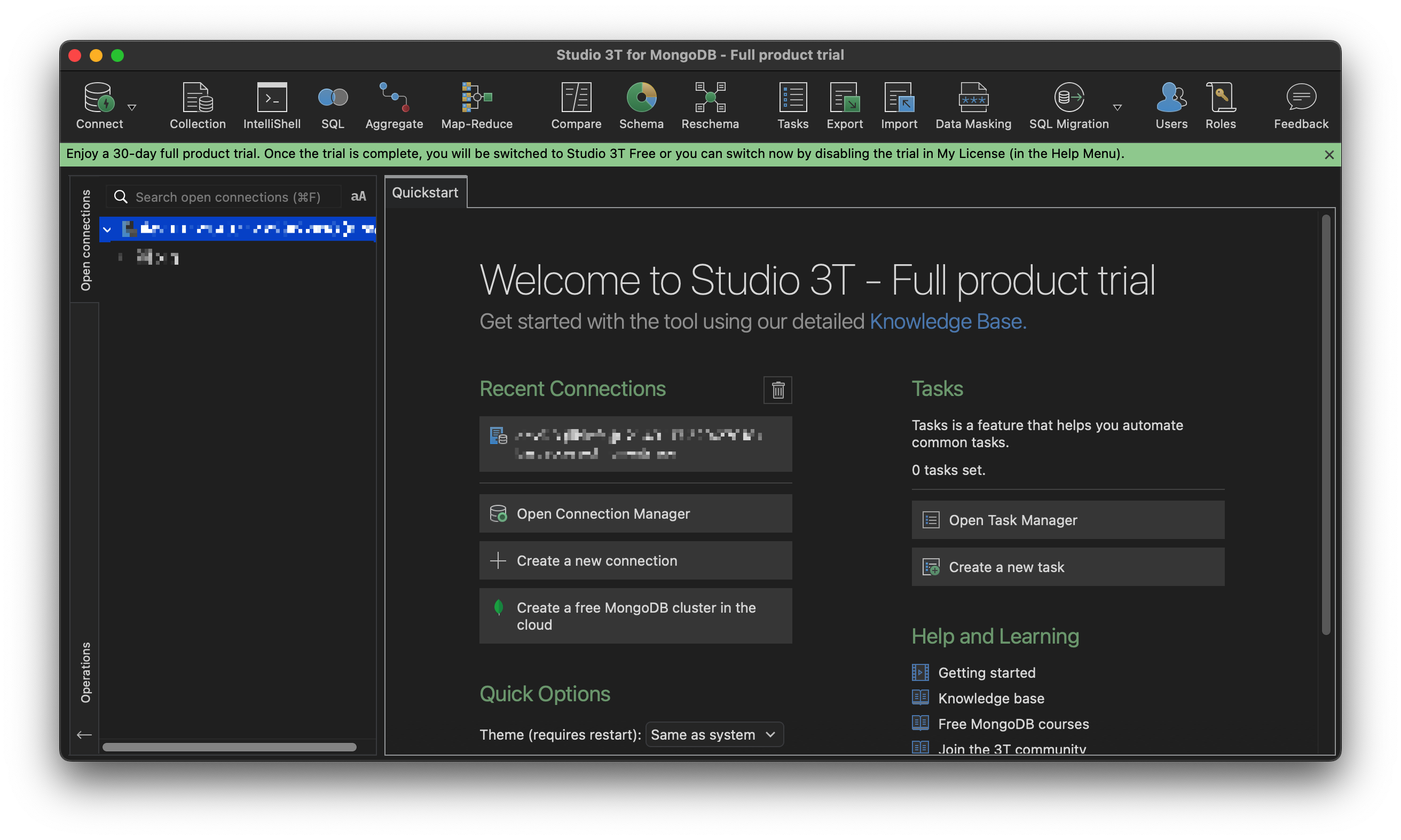The image size is (1401, 840).
Task: Select the Operations side tab
Action: click(85, 672)
